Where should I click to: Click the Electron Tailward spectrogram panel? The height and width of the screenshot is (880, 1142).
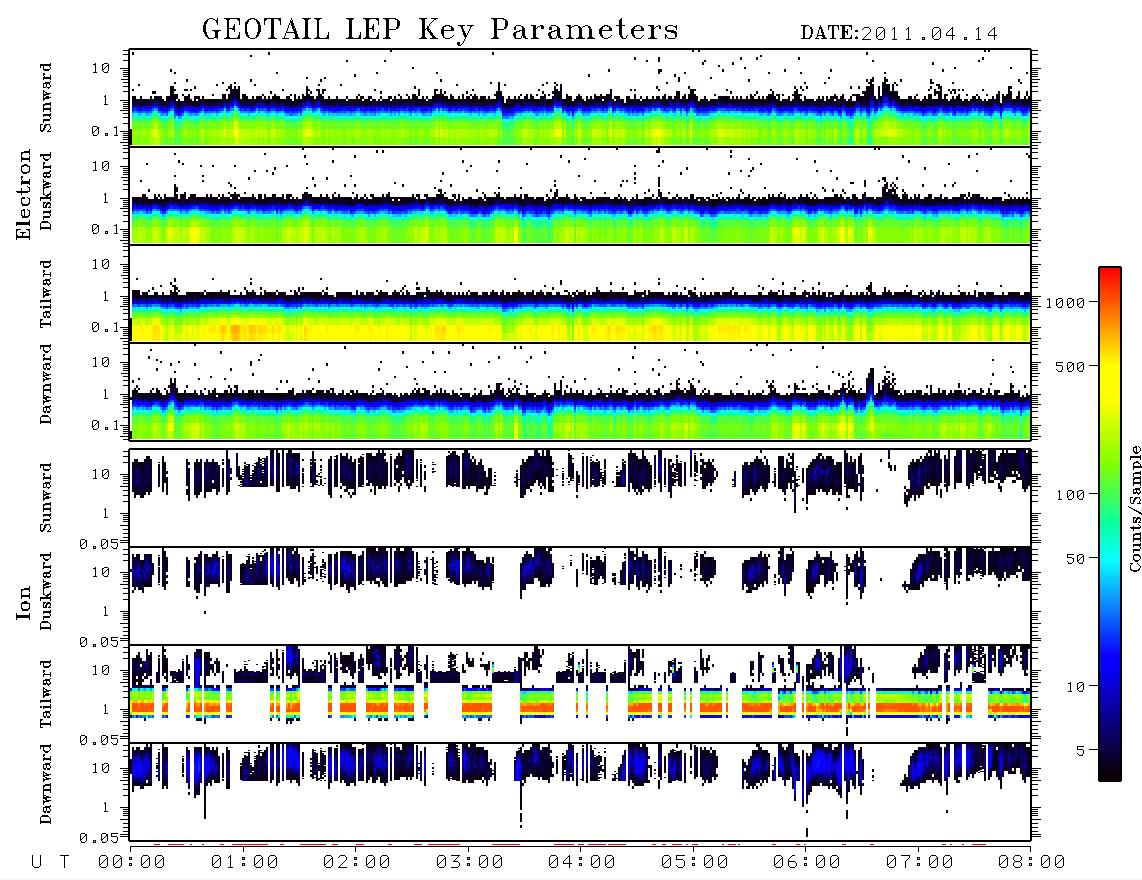[580, 294]
